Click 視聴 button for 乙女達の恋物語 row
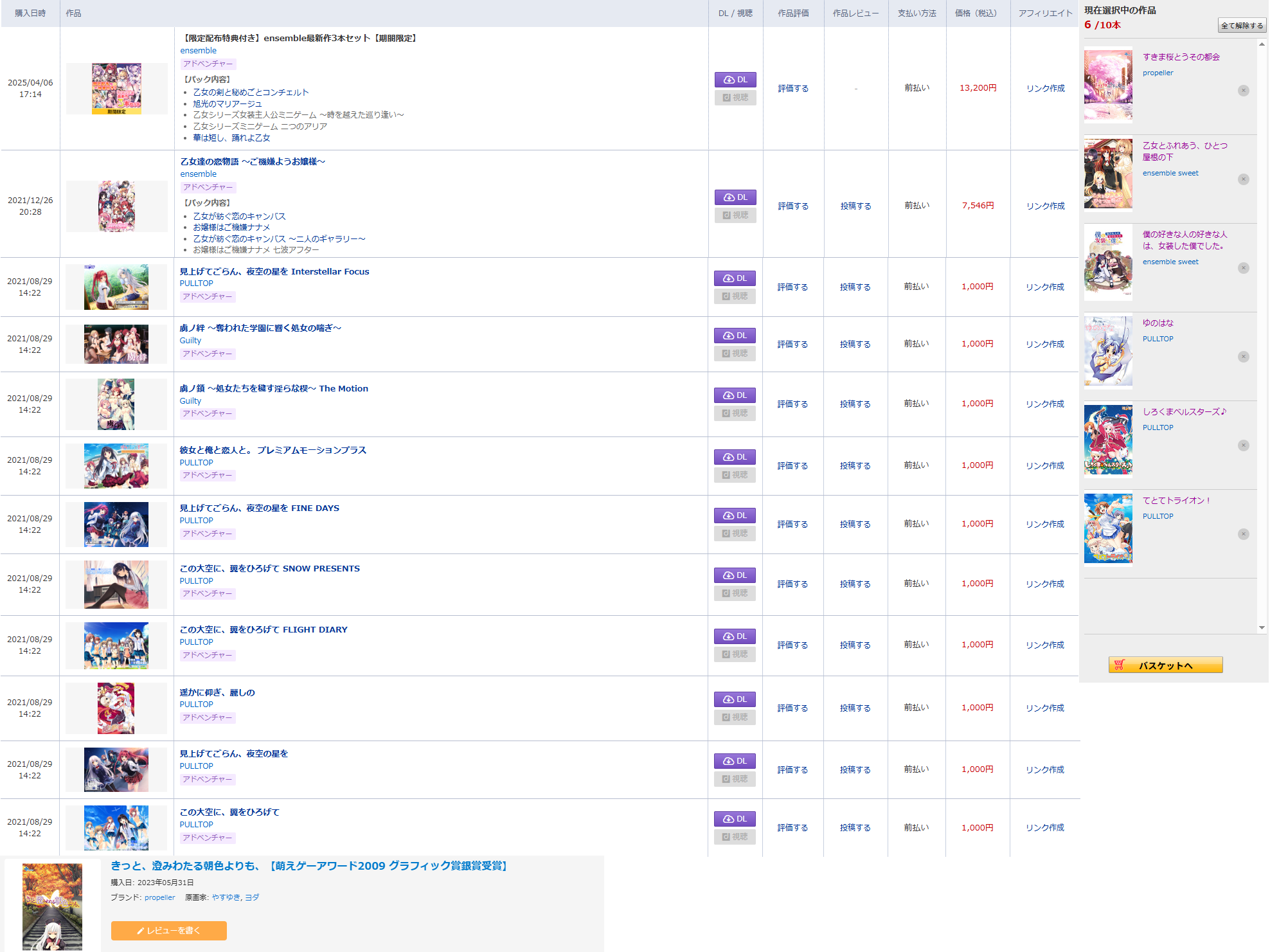This screenshot has height=952, width=1270. pos(735,215)
